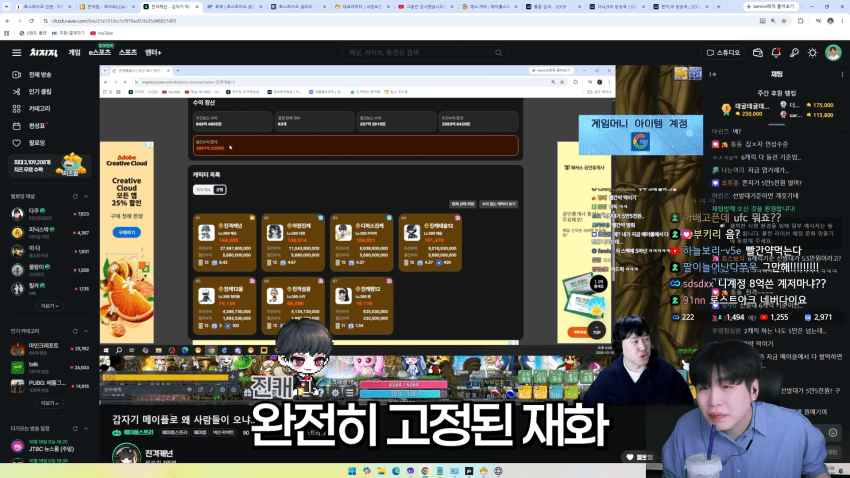
Task: Toggle the light/dark theme sun icon
Action: tap(812, 53)
